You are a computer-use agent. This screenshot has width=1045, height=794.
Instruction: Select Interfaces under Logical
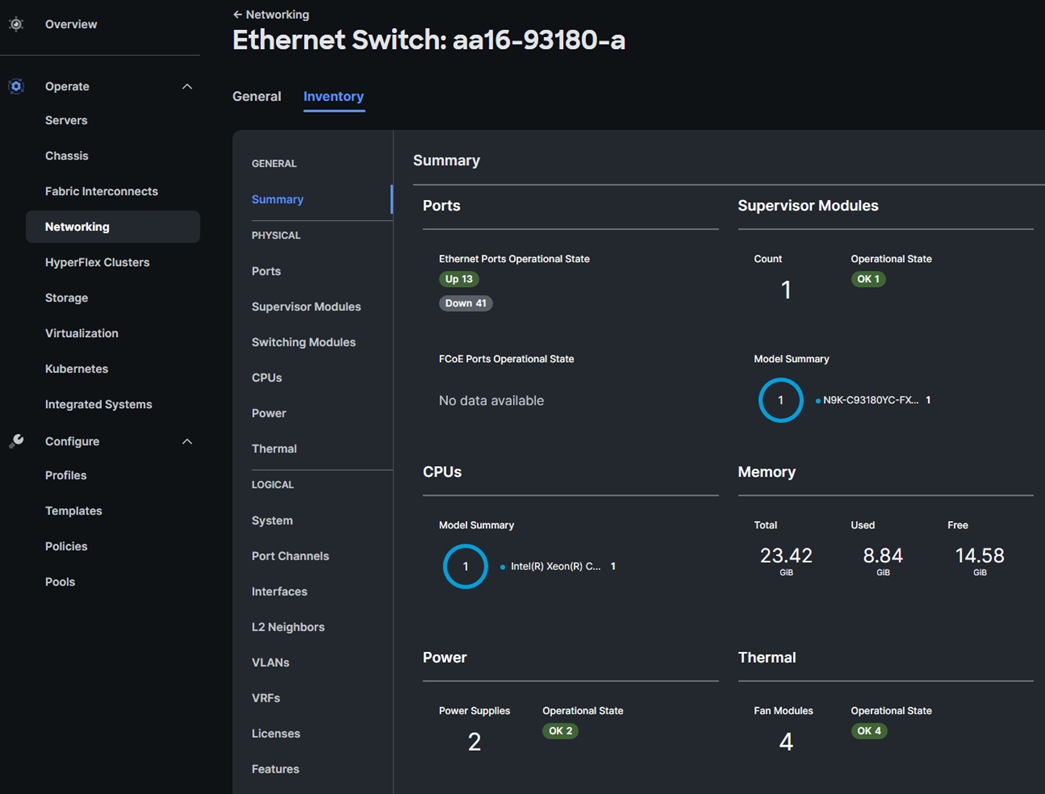279,591
